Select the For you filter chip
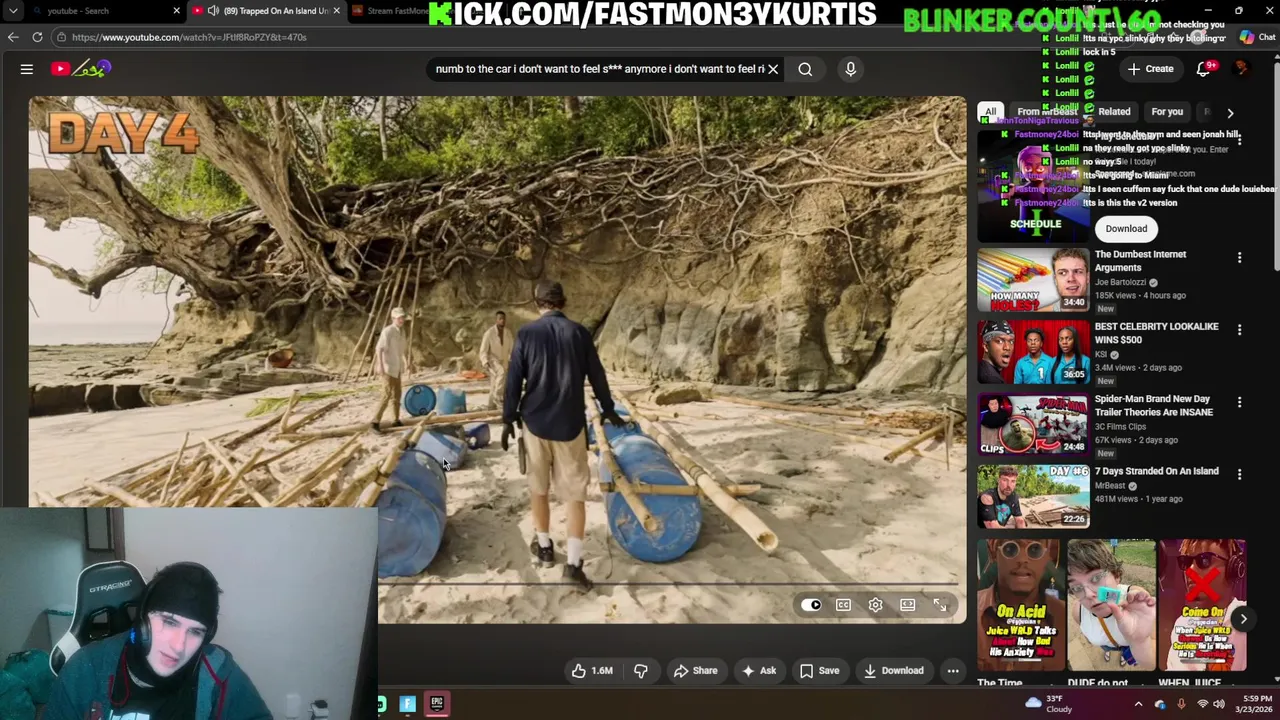Image resolution: width=1280 pixels, height=720 pixels. [x=1167, y=112]
